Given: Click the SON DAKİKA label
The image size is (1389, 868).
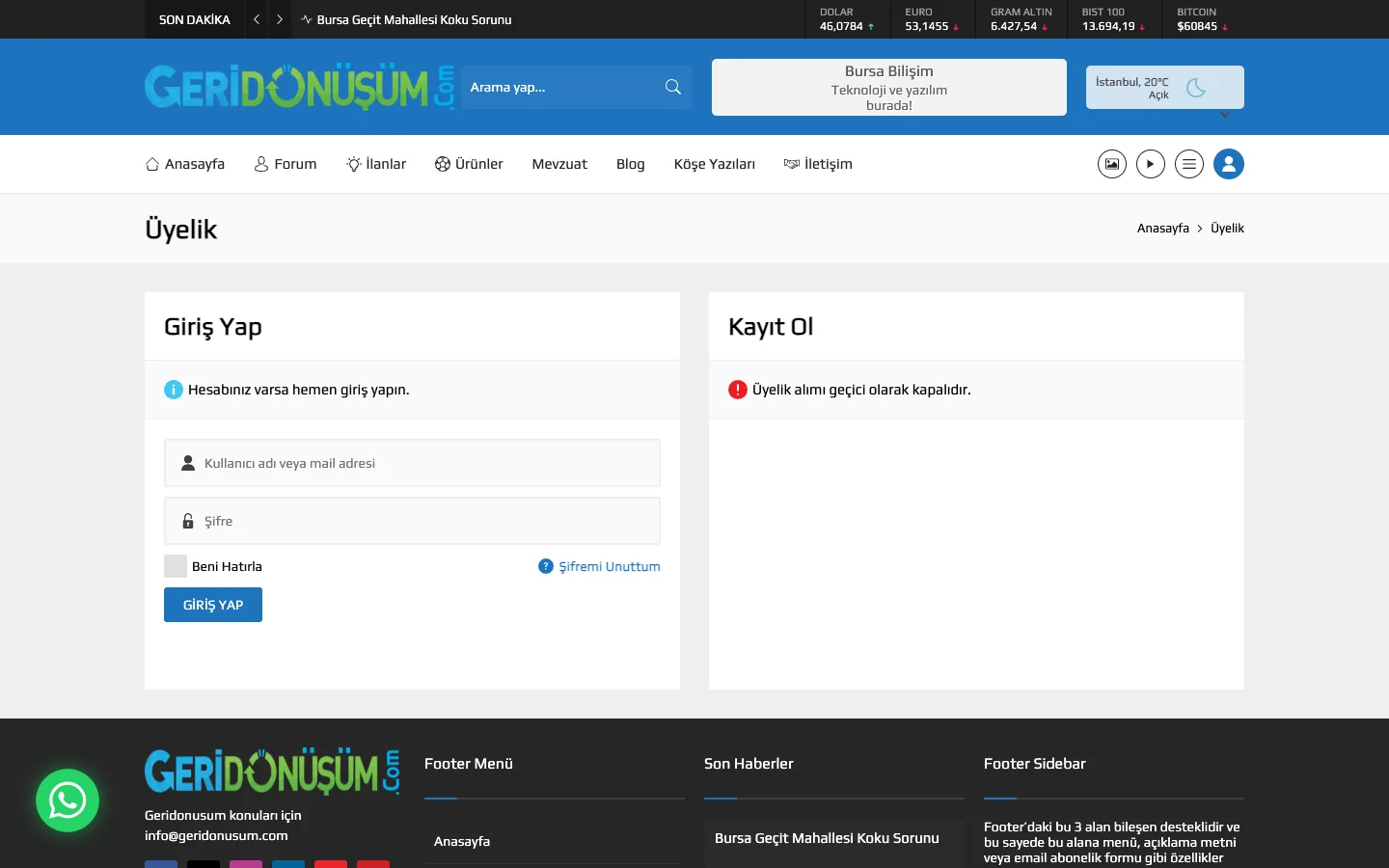Looking at the screenshot, I should [x=195, y=19].
